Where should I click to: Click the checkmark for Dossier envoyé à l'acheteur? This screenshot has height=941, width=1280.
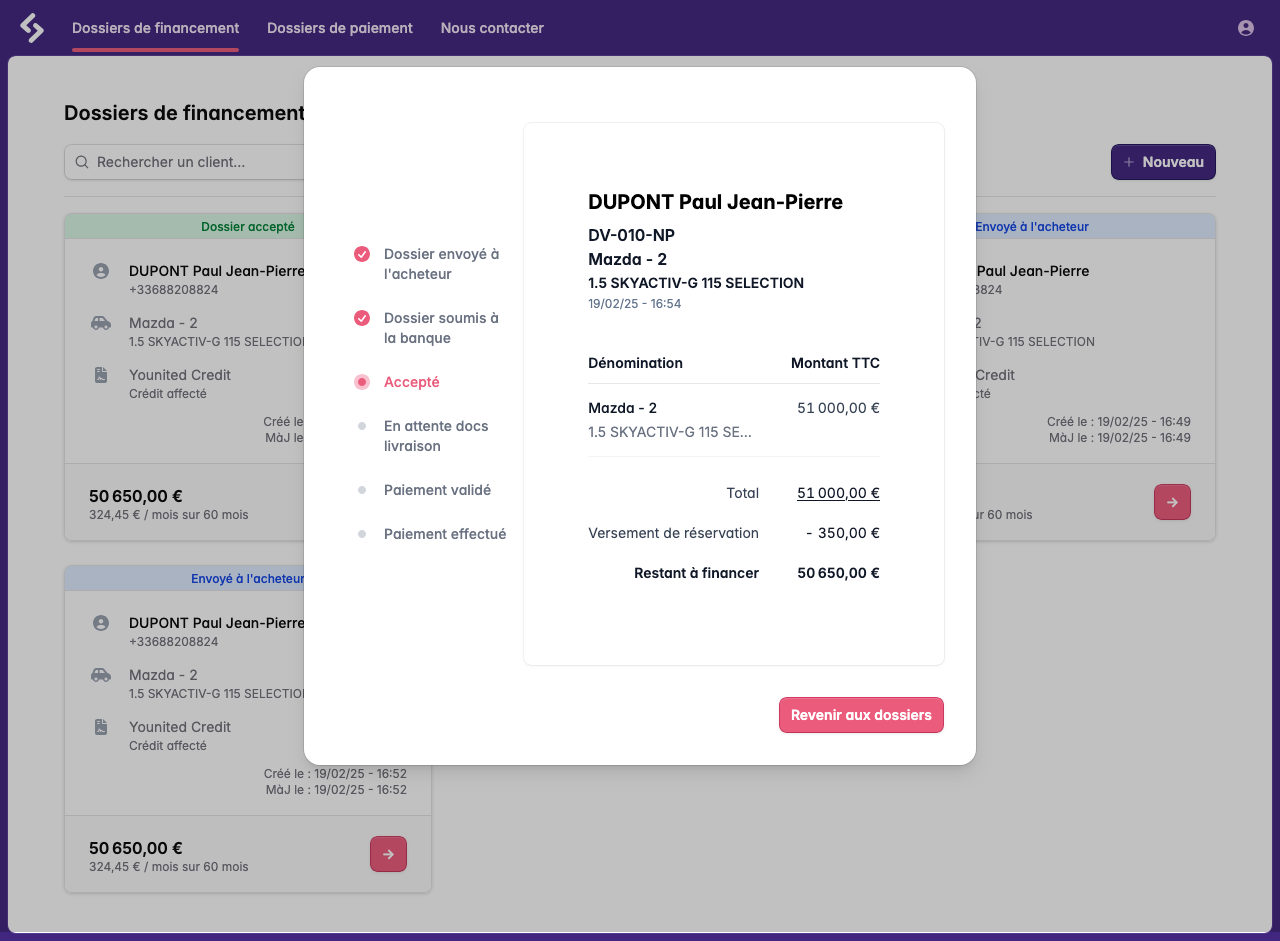(x=362, y=254)
